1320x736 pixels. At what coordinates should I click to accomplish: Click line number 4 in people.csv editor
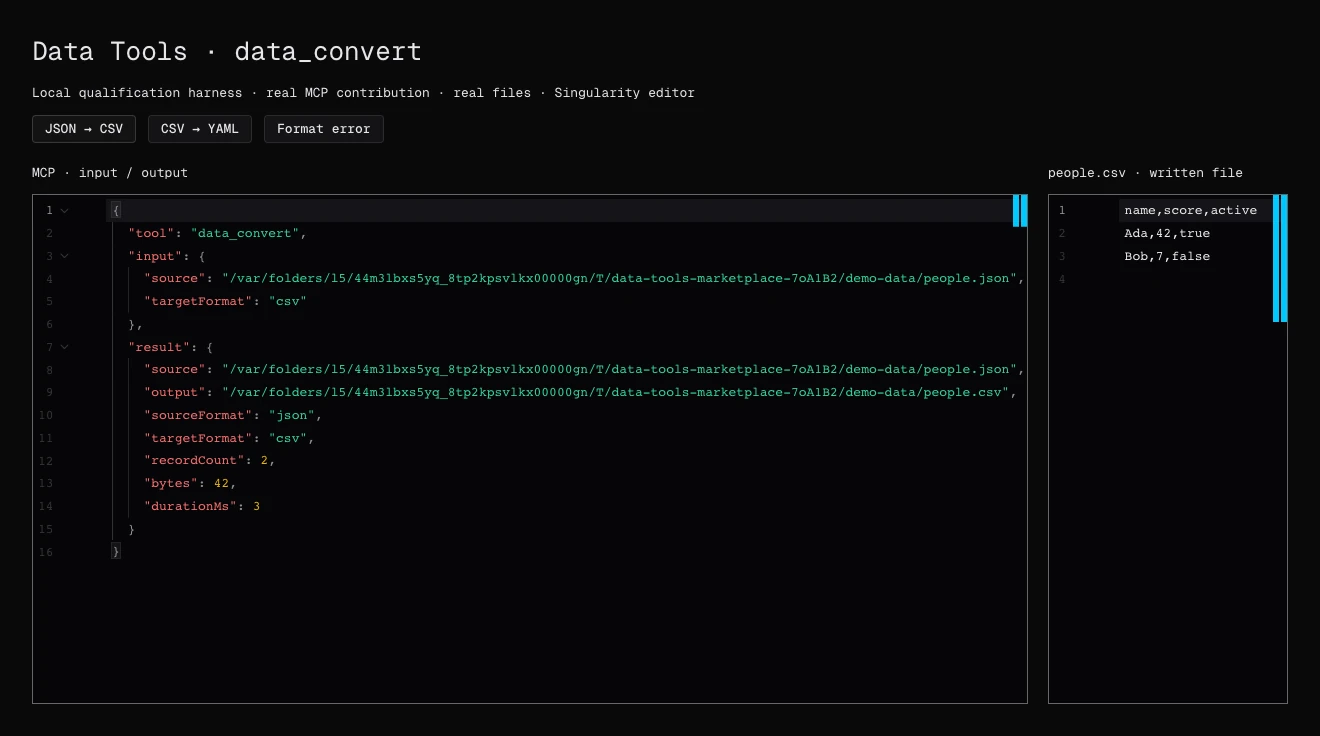[1062, 280]
